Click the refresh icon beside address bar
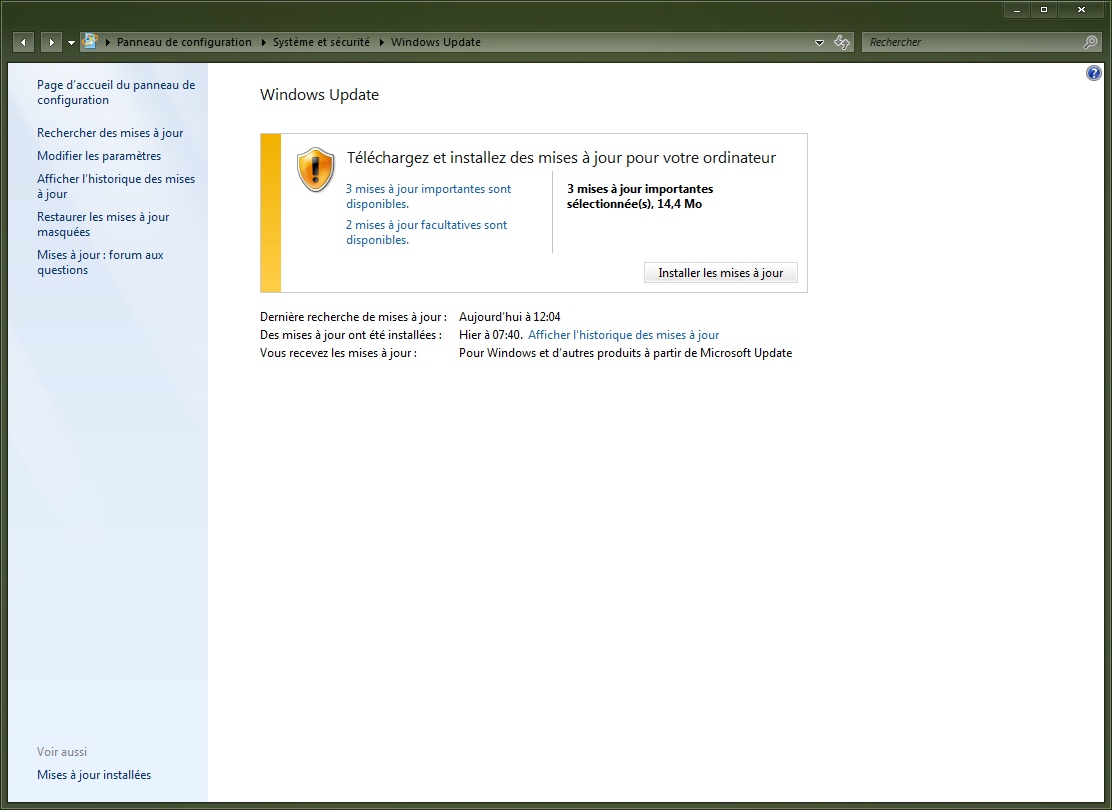 (x=842, y=43)
